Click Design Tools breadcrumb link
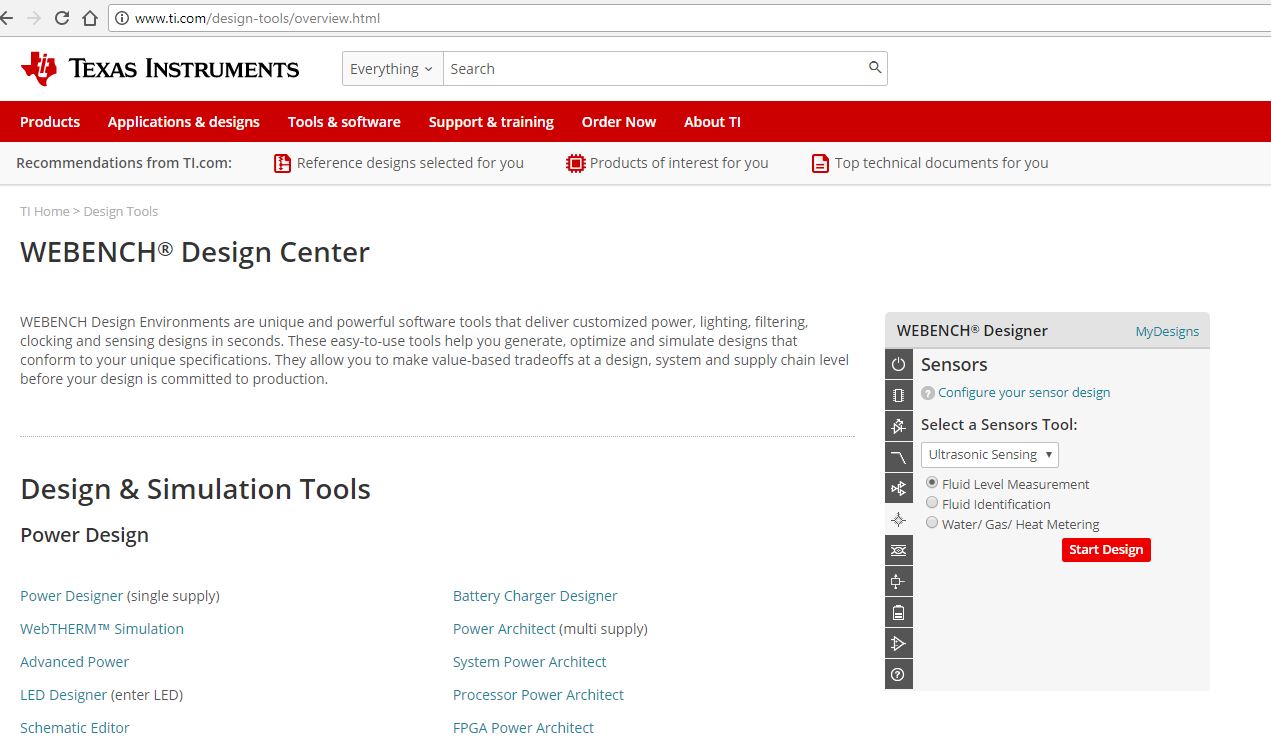1271x746 pixels. click(121, 212)
